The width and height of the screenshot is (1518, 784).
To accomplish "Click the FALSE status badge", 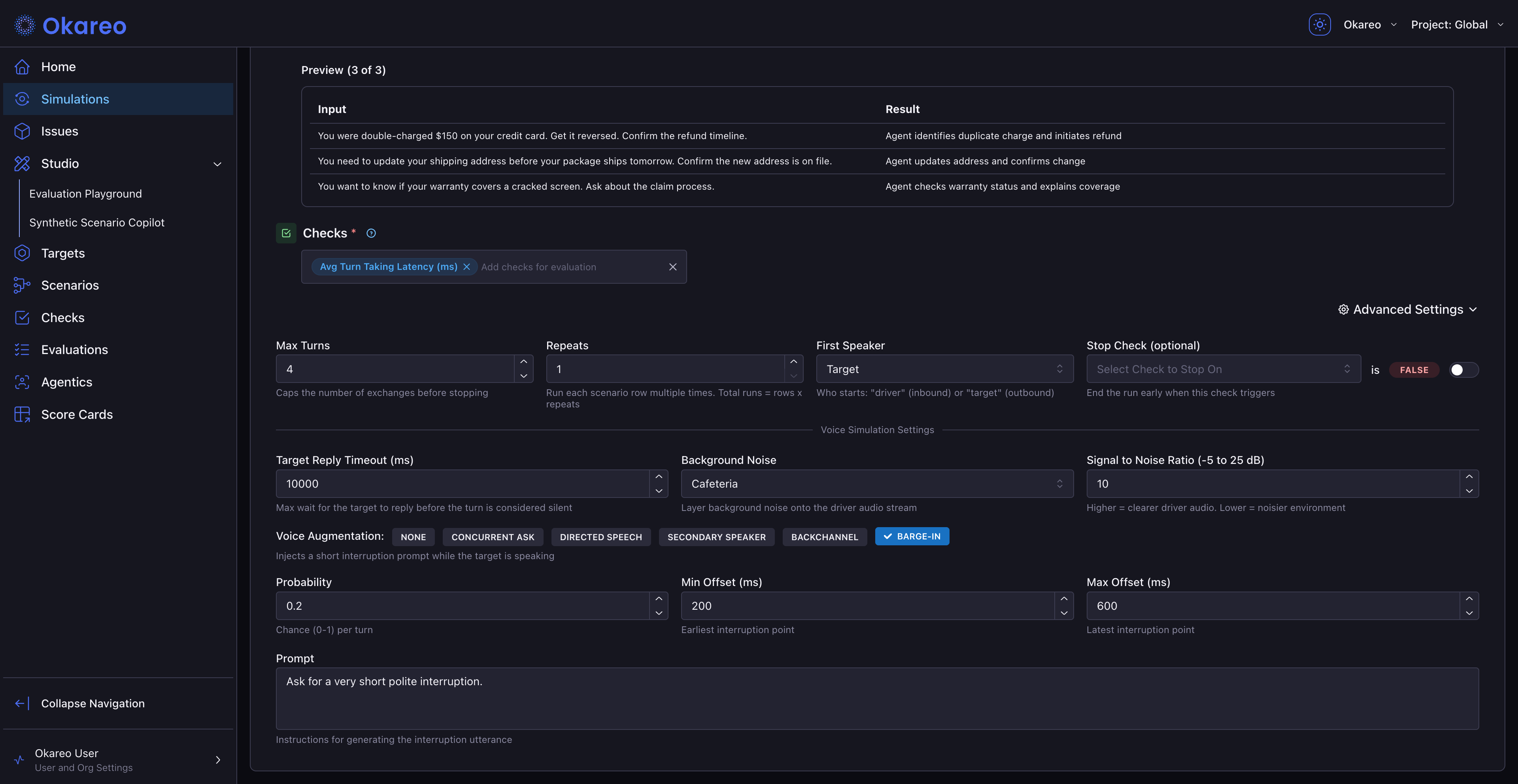I will (1414, 370).
